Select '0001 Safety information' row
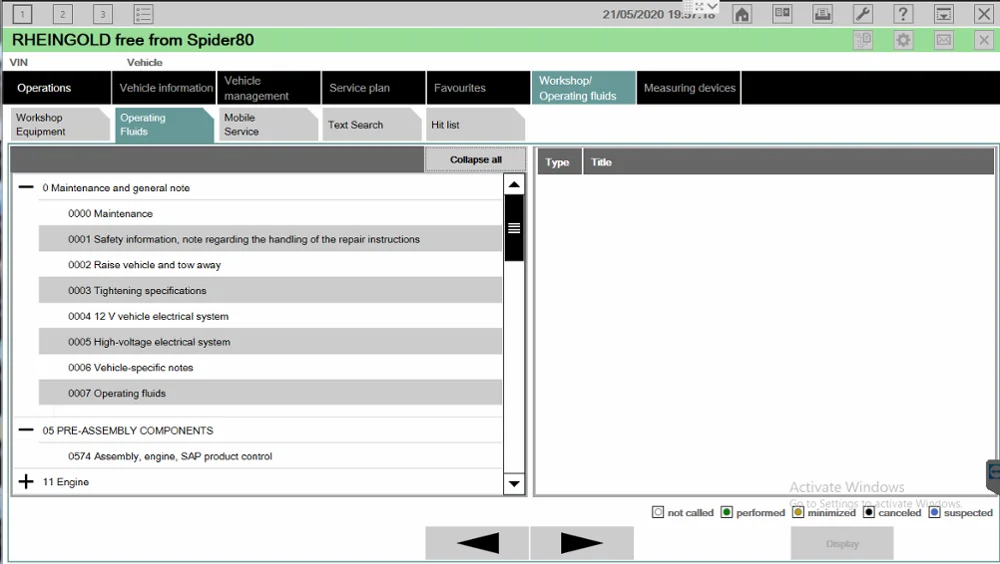This screenshot has height=564, width=1000. [x=270, y=239]
